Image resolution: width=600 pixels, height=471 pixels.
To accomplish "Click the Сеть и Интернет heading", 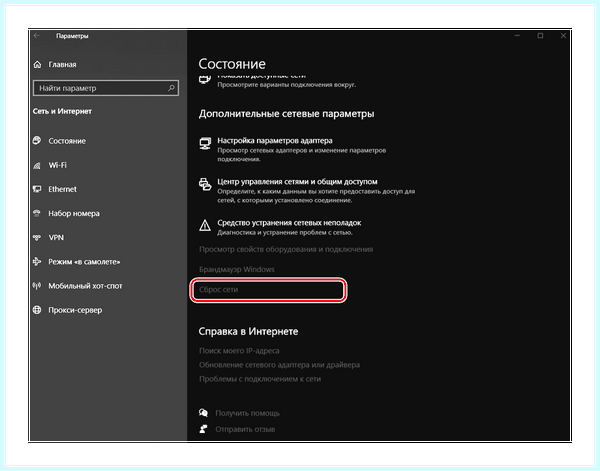I will click(62, 111).
